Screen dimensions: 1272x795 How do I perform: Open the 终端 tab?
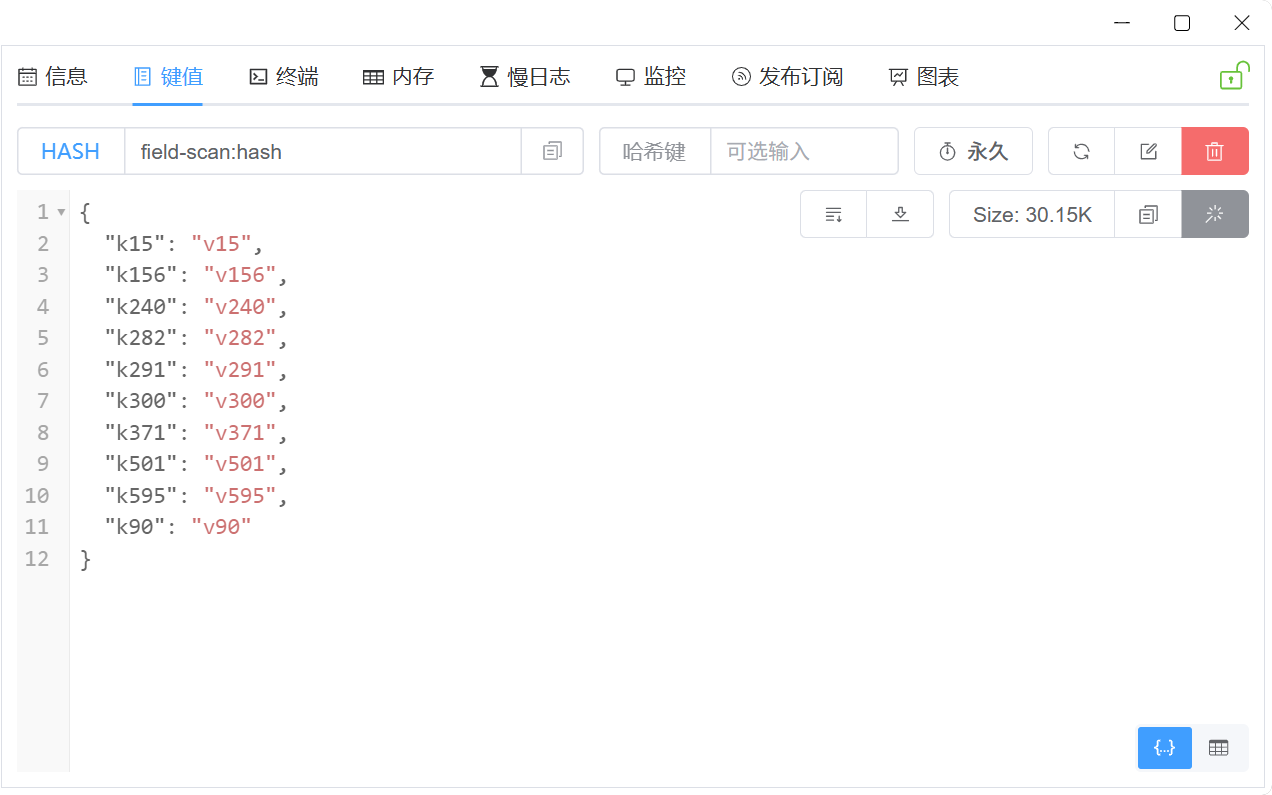click(284, 76)
